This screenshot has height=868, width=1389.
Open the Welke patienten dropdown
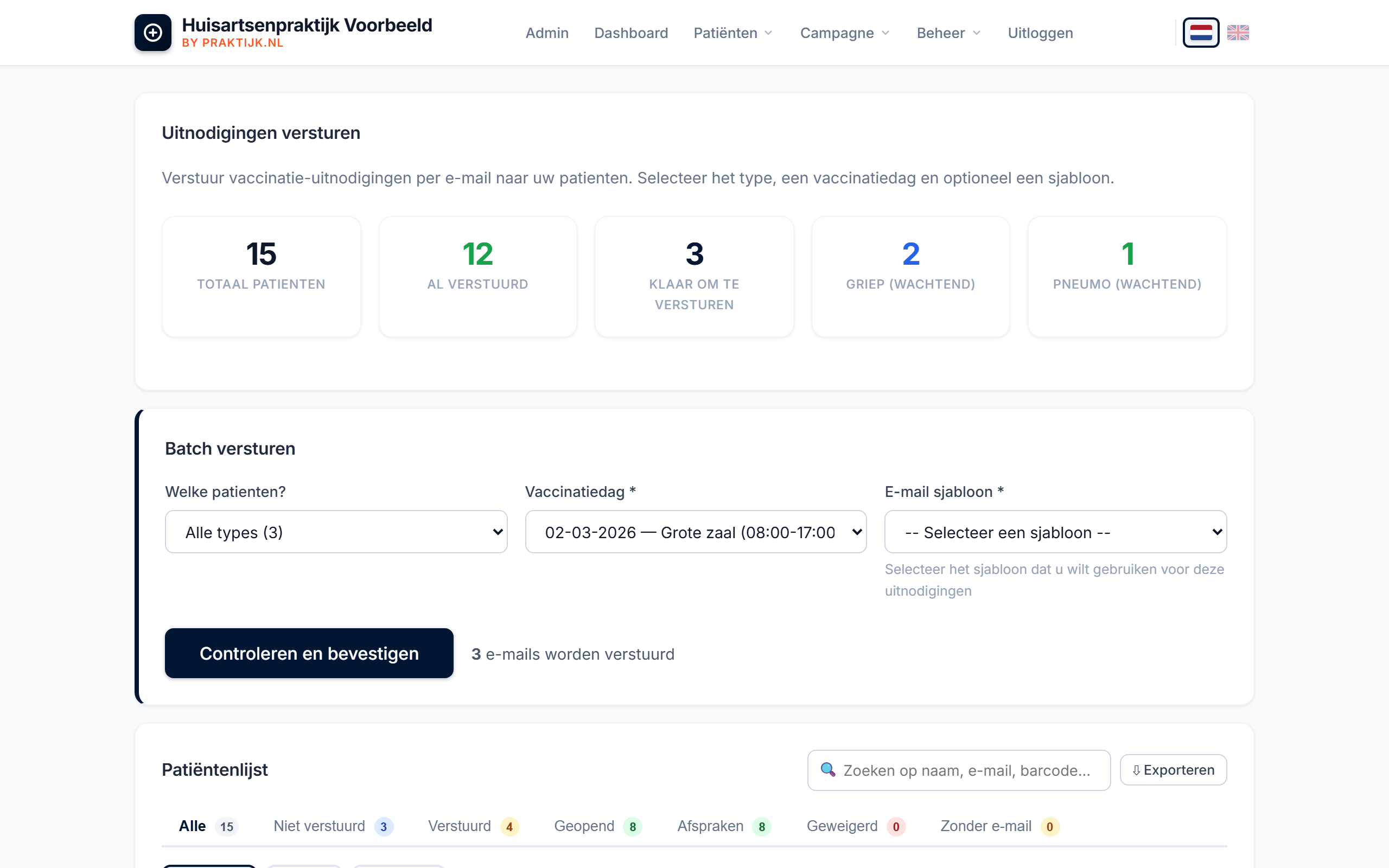(x=336, y=532)
